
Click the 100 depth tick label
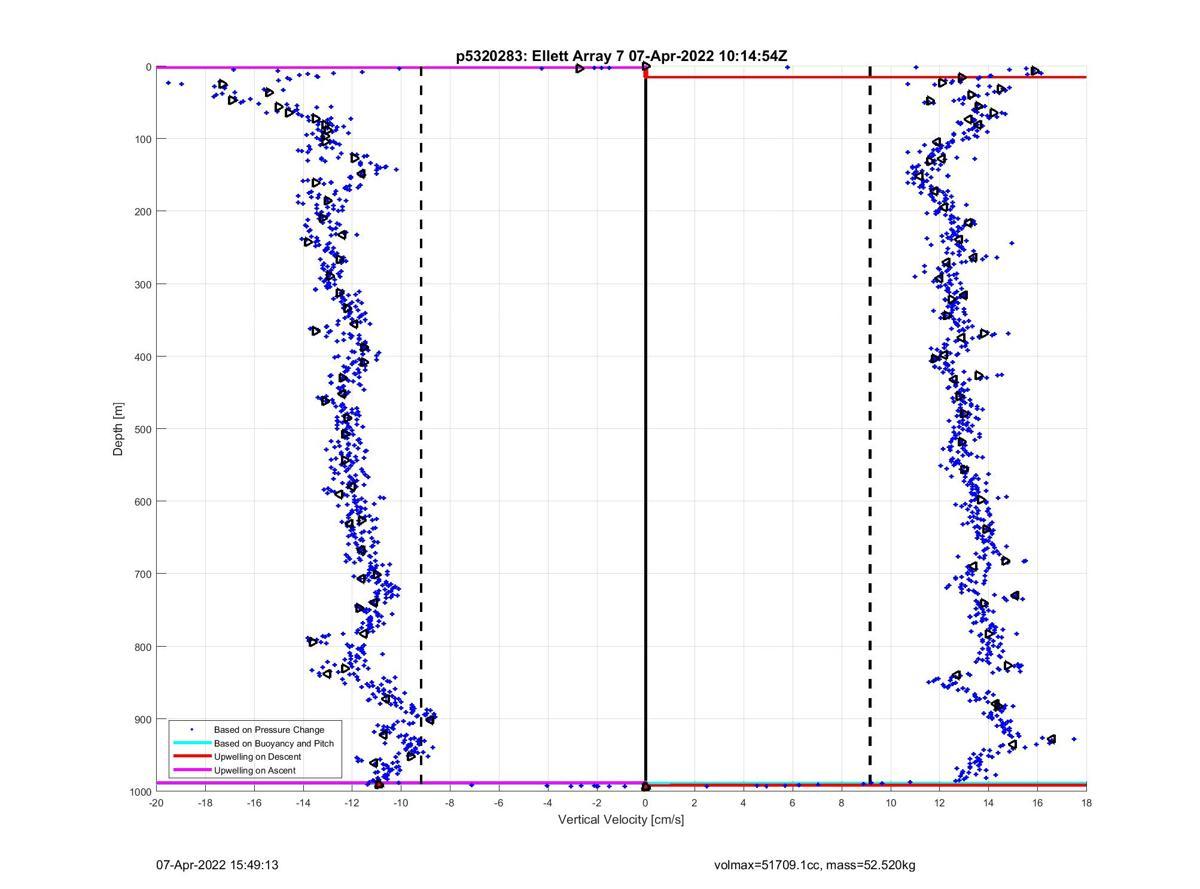tap(142, 139)
